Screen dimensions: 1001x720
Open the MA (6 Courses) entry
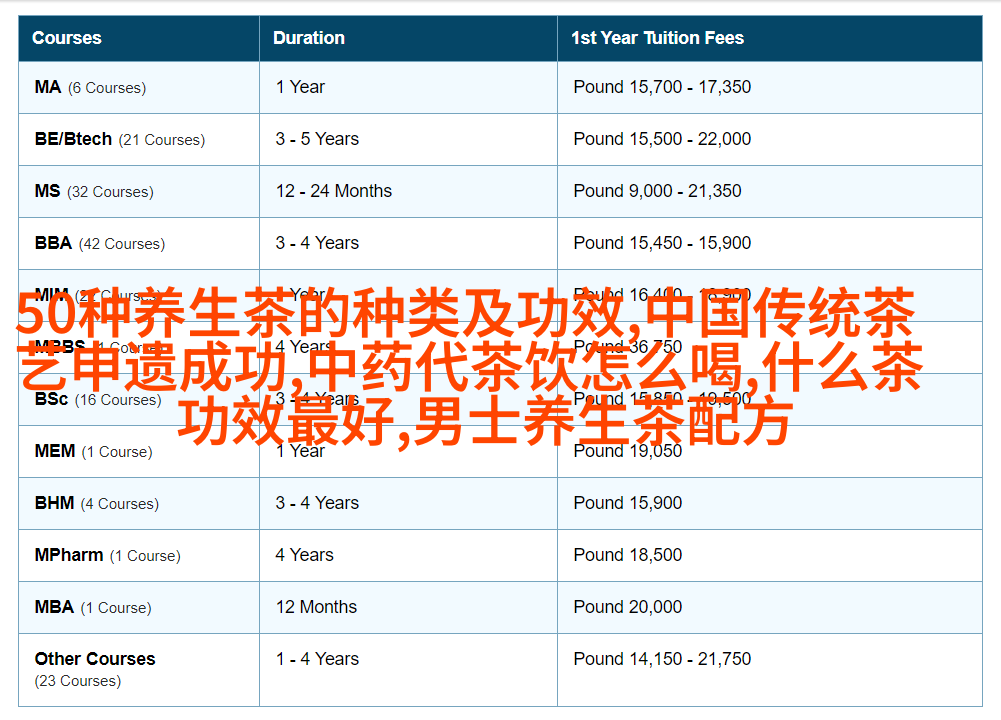point(90,87)
